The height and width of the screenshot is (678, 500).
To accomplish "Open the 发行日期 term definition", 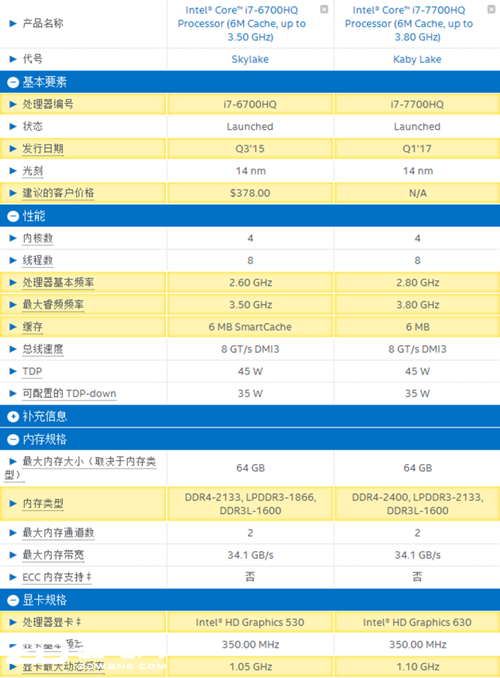I will (x=43, y=149).
